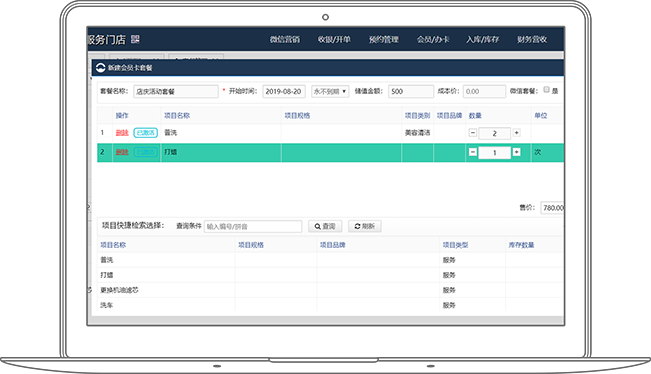Toggle the 微信套餐 checkbox
Image resolution: width=651 pixels, height=374 pixels.
(546, 90)
